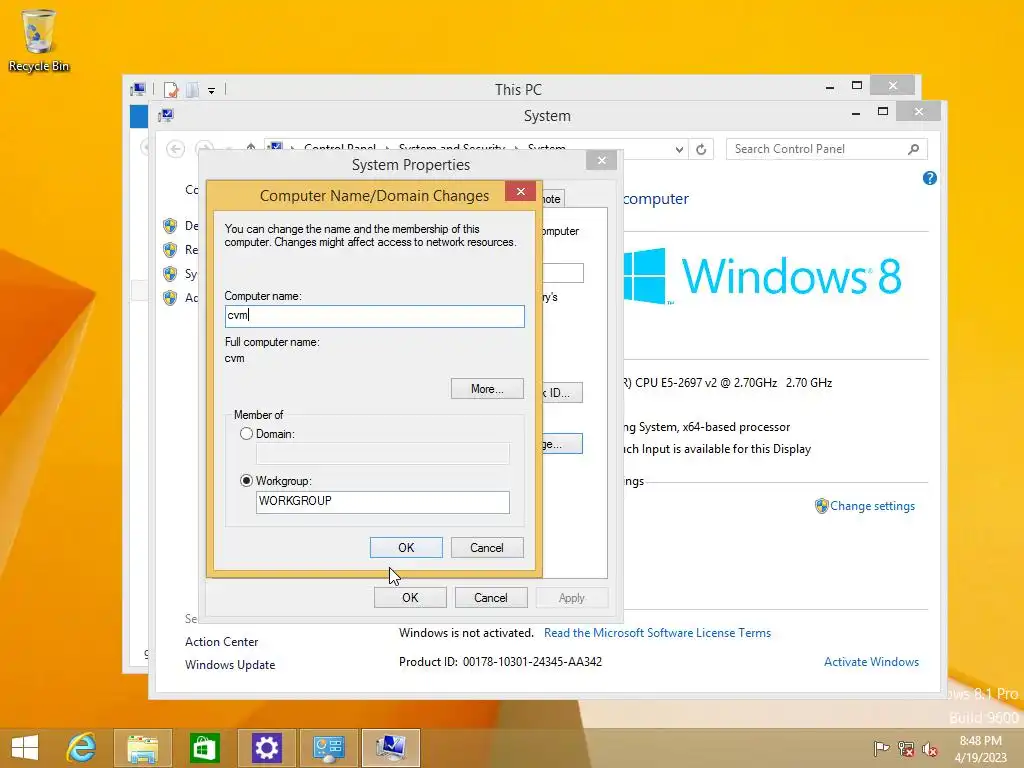Expand the address bar history dropdown
Image resolution: width=1024 pixels, height=768 pixels.
click(x=679, y=150)
